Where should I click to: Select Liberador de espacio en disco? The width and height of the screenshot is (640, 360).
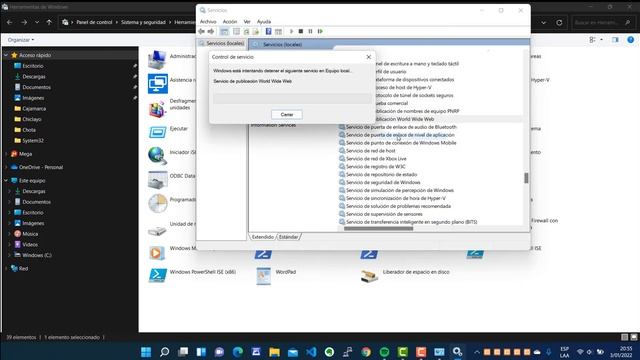pyautogui.click(x=405, y=276)
